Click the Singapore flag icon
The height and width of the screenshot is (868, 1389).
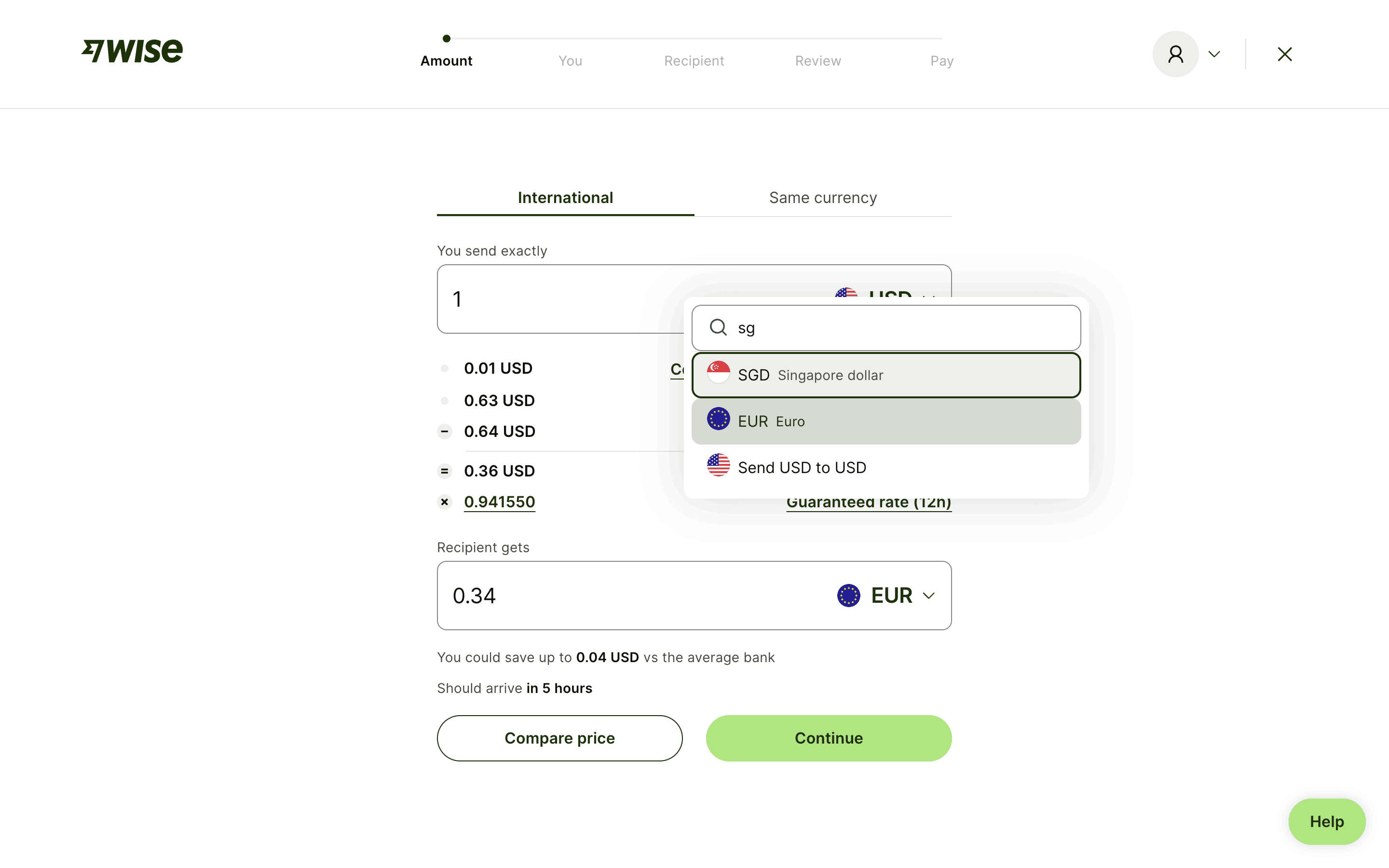718,373
